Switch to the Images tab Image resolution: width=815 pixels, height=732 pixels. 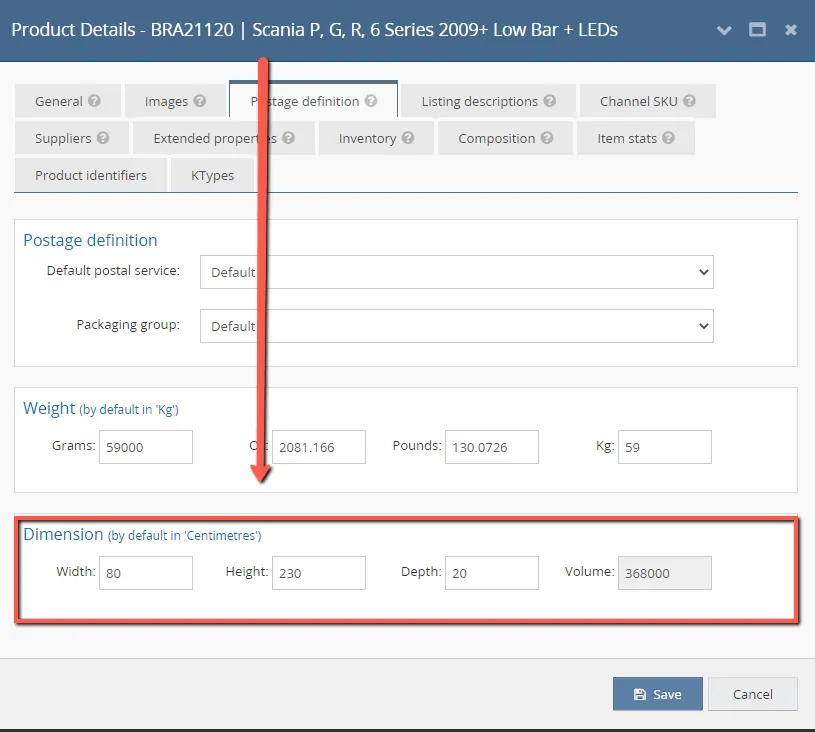point(175,101)
